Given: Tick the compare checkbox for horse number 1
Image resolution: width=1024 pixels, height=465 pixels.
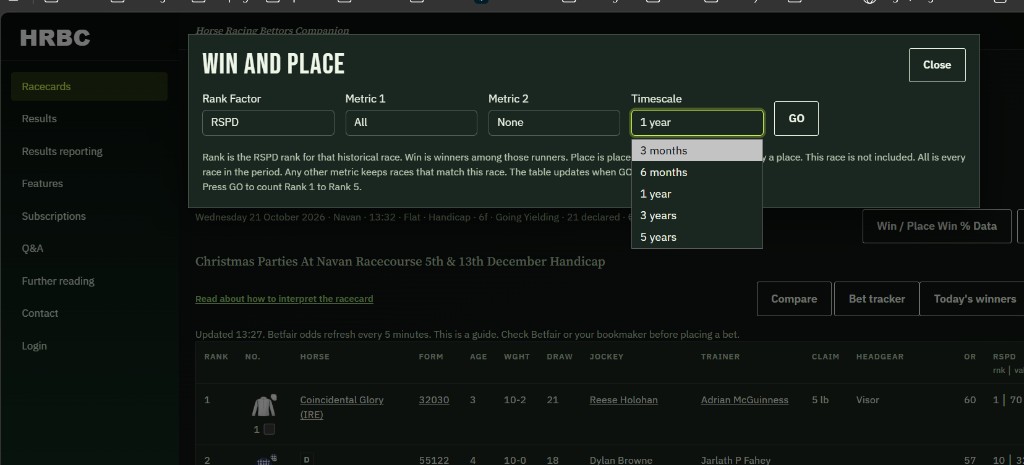Looking at the screenshot, I should coord(269,429).
